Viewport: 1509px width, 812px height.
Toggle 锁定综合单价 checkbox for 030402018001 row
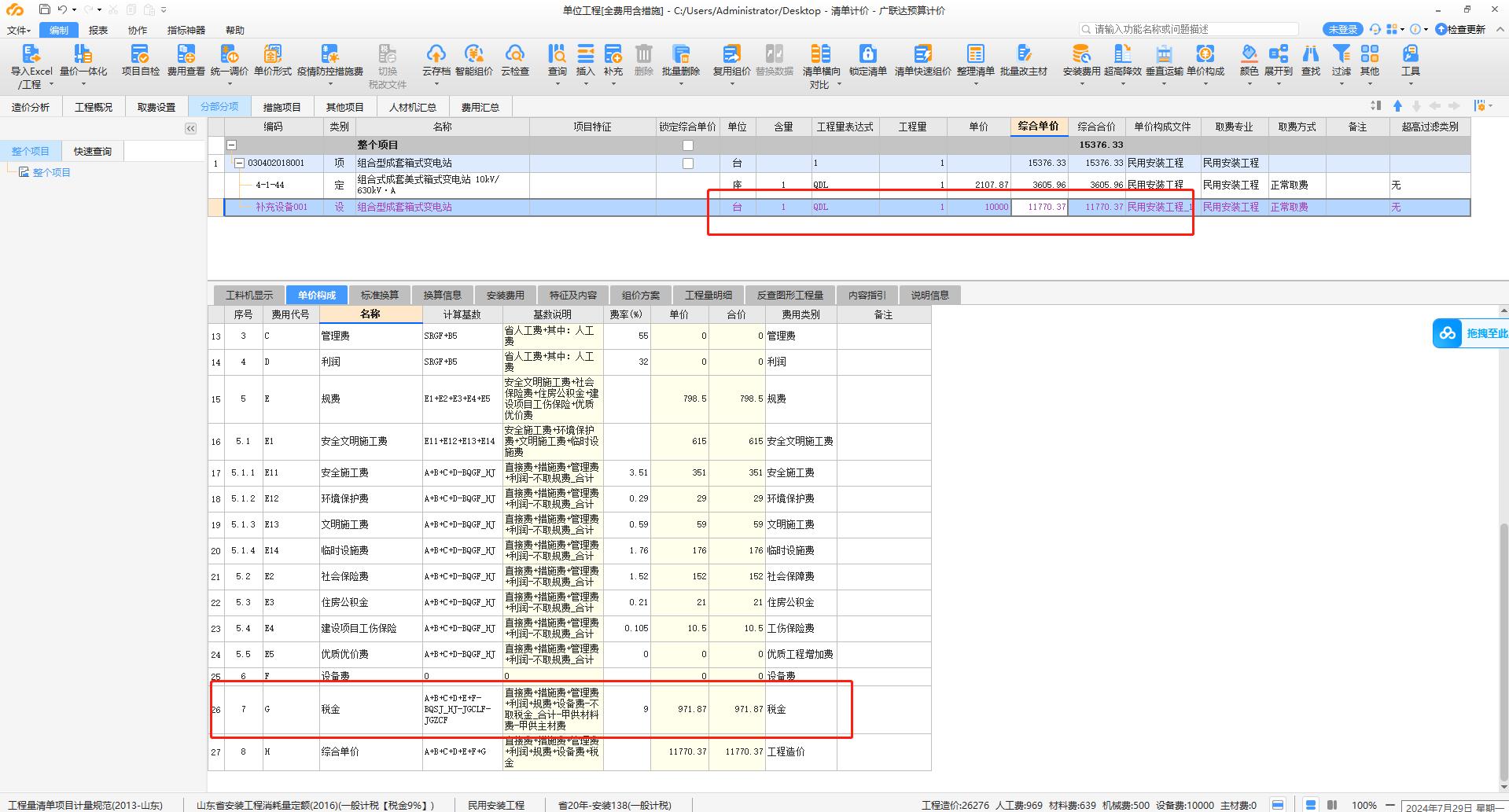point(688,164)
